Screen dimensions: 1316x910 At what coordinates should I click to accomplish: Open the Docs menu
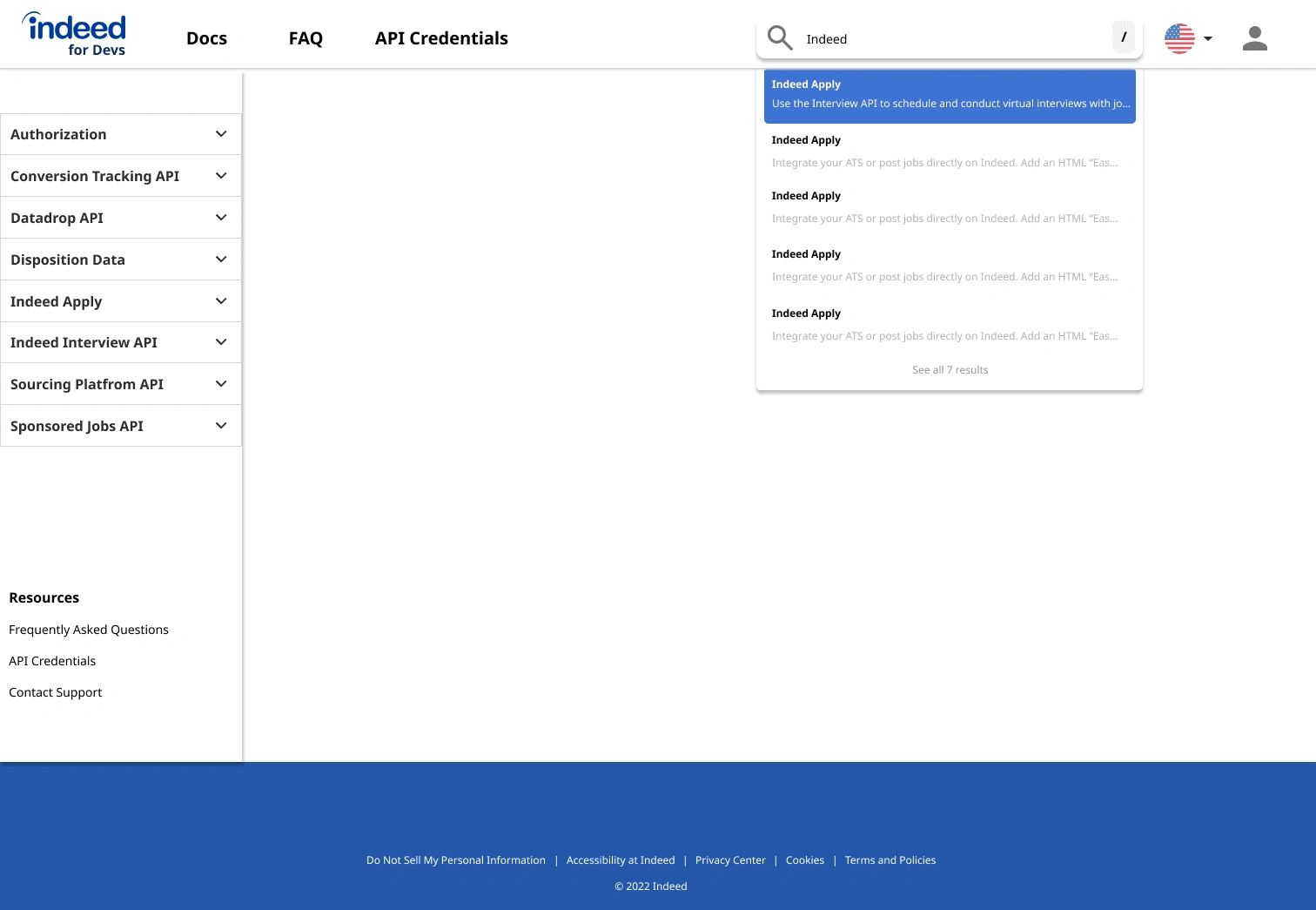tap(206, 38)
